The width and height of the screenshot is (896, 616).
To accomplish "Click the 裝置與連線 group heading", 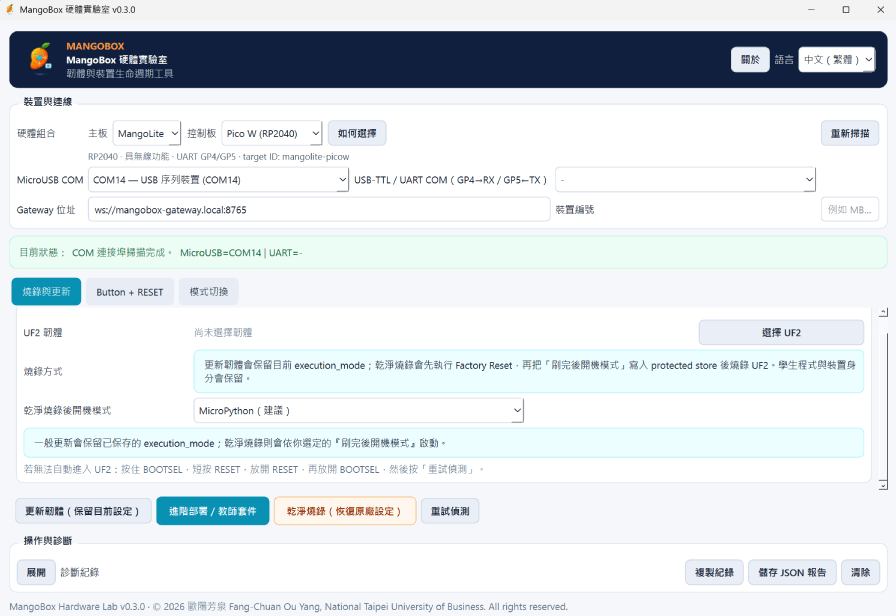I will pos(47,102).
